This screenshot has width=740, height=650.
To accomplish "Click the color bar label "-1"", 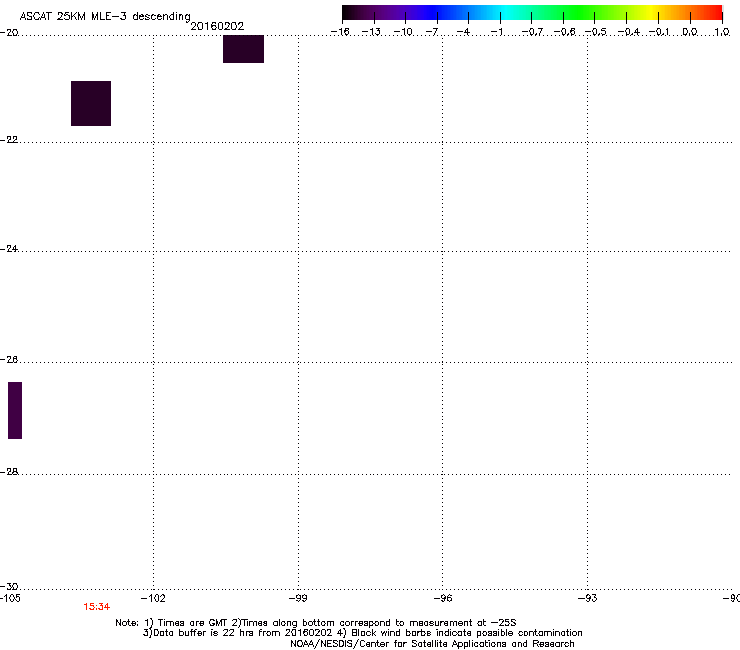I will 497,32.
